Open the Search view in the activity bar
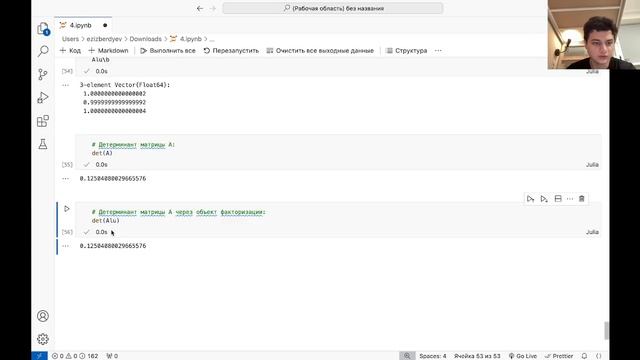 click(x=43, y=51)
